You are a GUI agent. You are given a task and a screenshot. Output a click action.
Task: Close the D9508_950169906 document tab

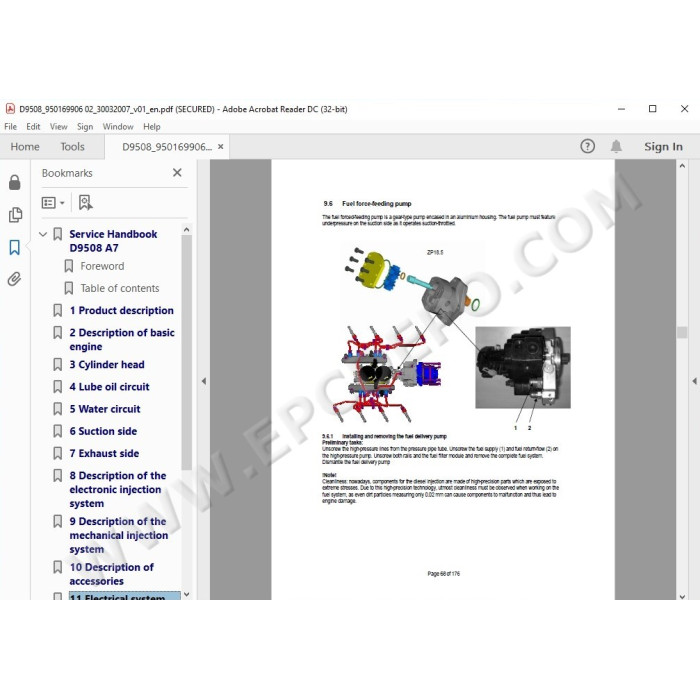221,146
